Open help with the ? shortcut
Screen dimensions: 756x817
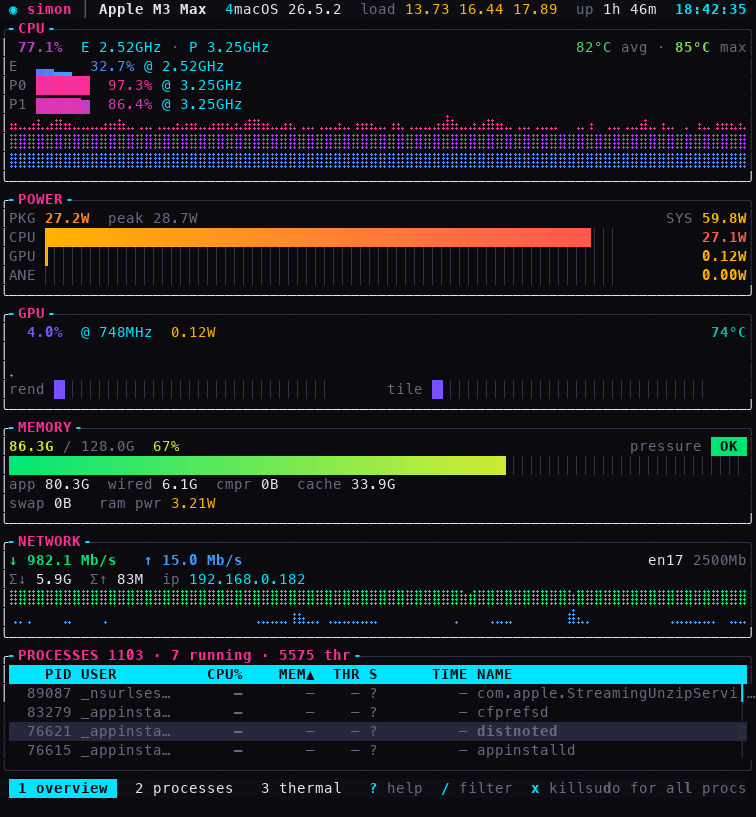(396, 788)
